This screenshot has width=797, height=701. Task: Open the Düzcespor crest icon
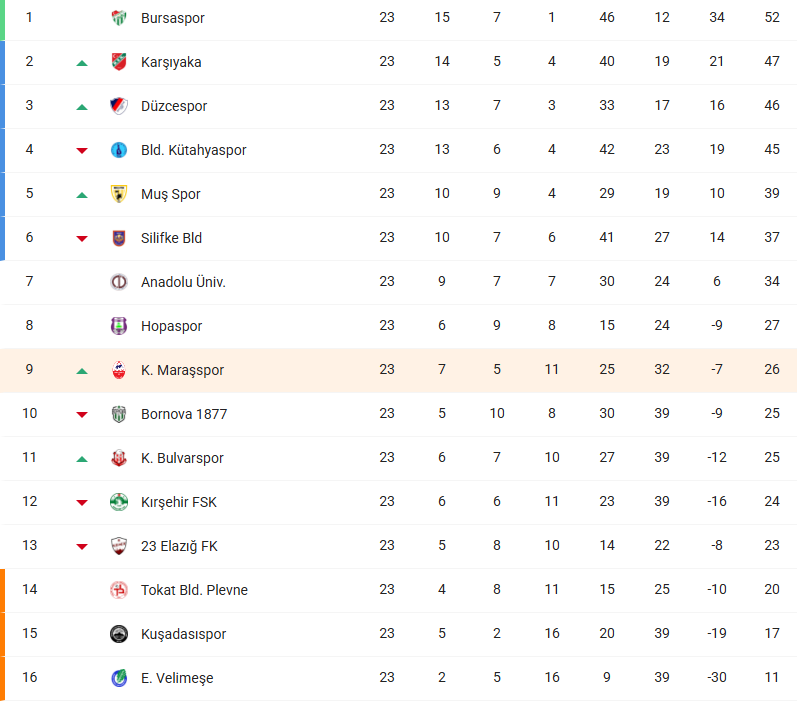tap(119, 106)
